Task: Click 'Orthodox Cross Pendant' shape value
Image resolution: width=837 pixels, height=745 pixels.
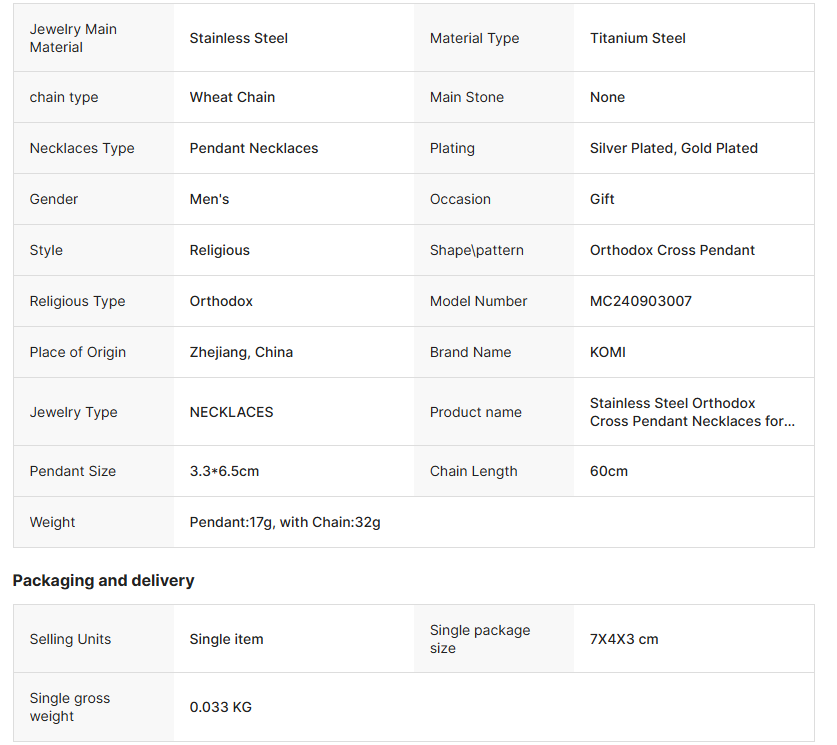Action: (672, 250)
